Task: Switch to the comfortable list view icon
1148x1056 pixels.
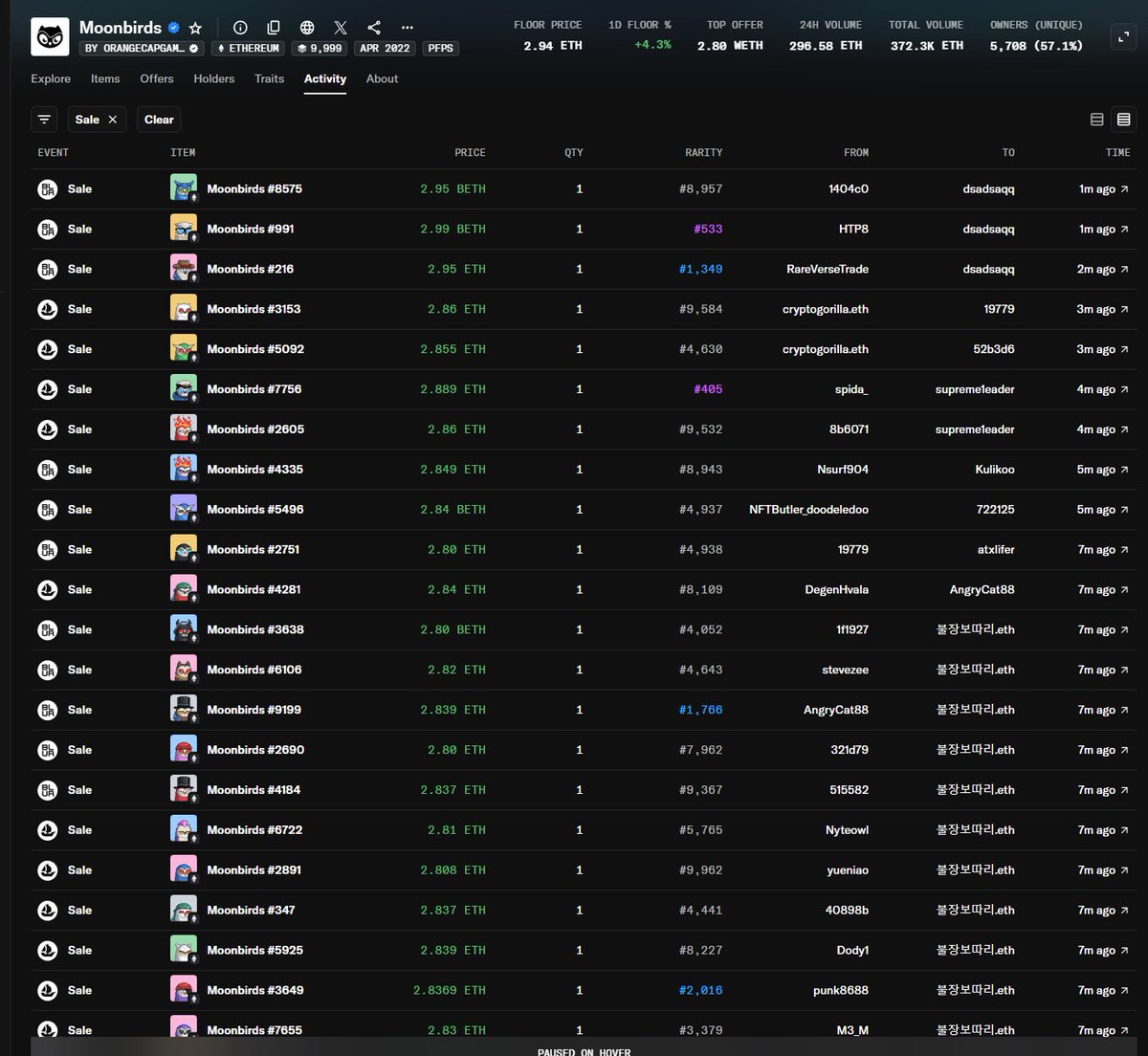Action: click(x=1097, y=120)
